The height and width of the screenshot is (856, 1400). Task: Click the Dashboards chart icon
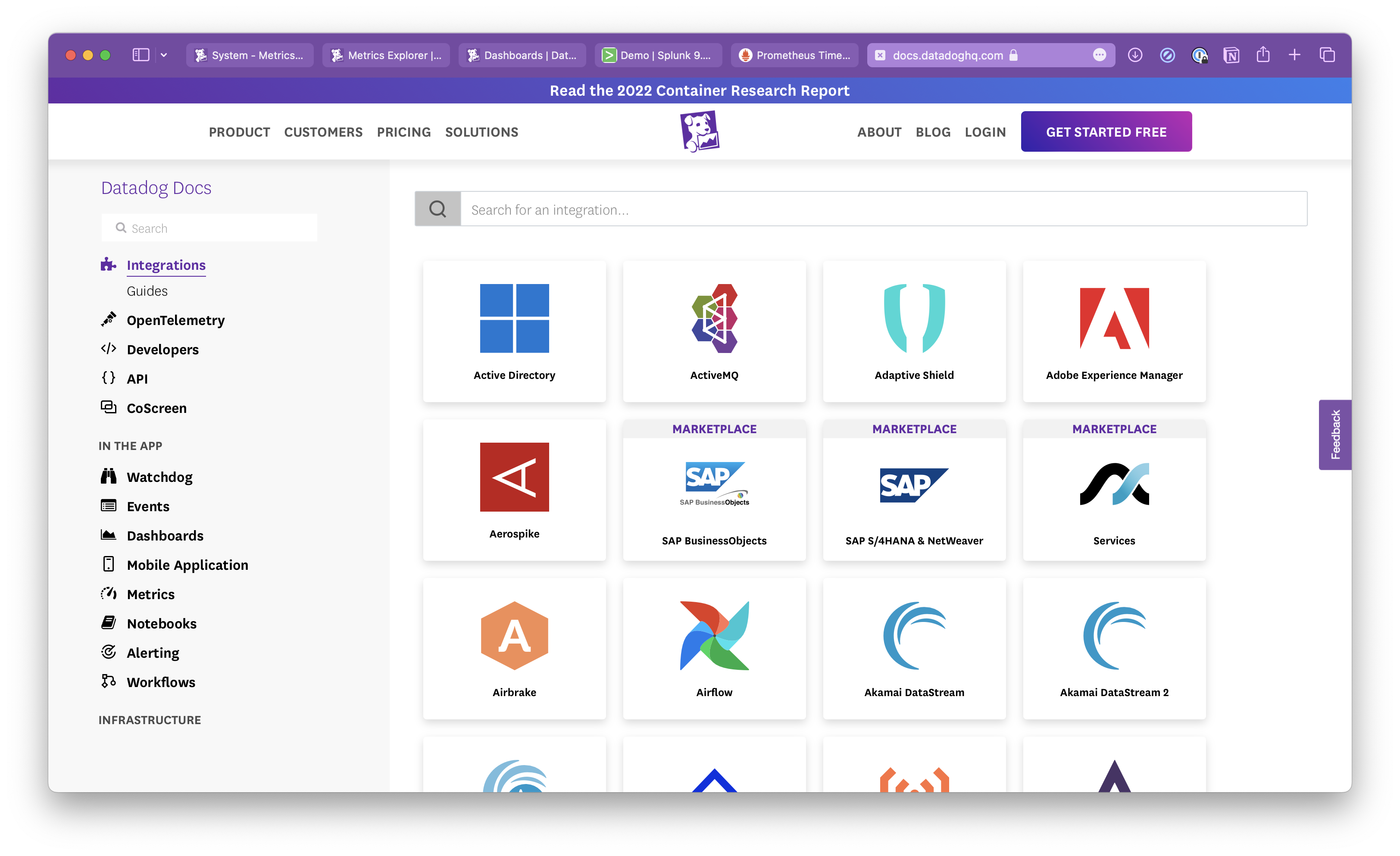[x=109, y=535]
